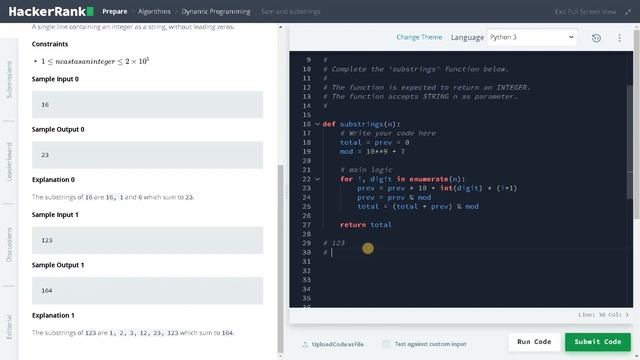Switch to the Submissions side tab
640x360 pixels.
click(x=9, y=80)
